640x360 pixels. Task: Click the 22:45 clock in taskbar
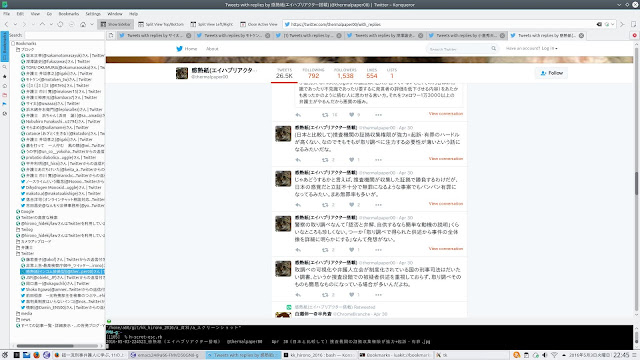pos(621,355)
